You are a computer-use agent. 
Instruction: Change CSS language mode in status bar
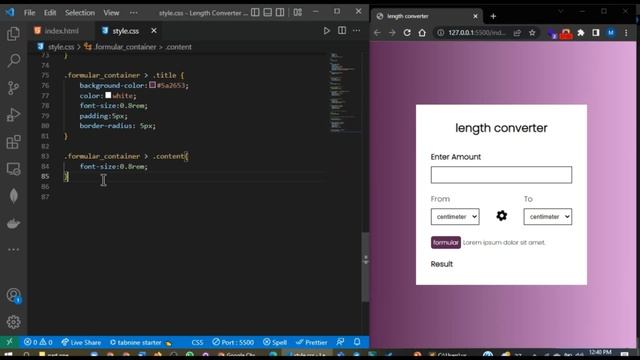point(197,342)
